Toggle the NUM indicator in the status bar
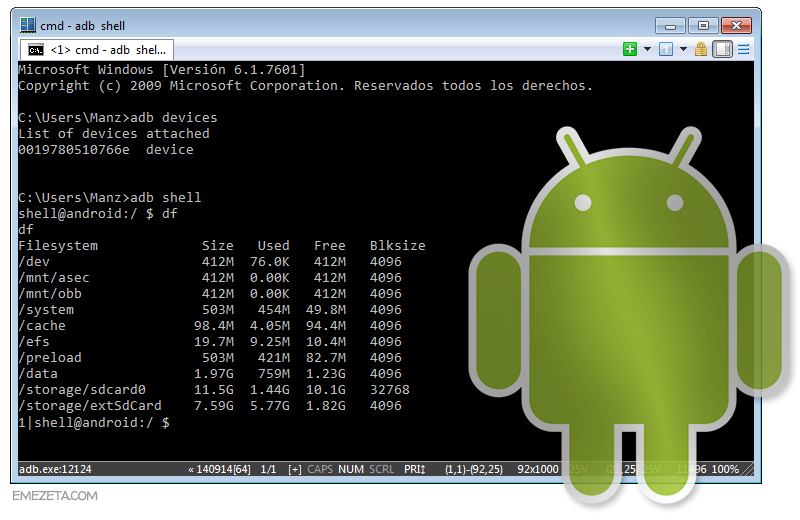 351,469
